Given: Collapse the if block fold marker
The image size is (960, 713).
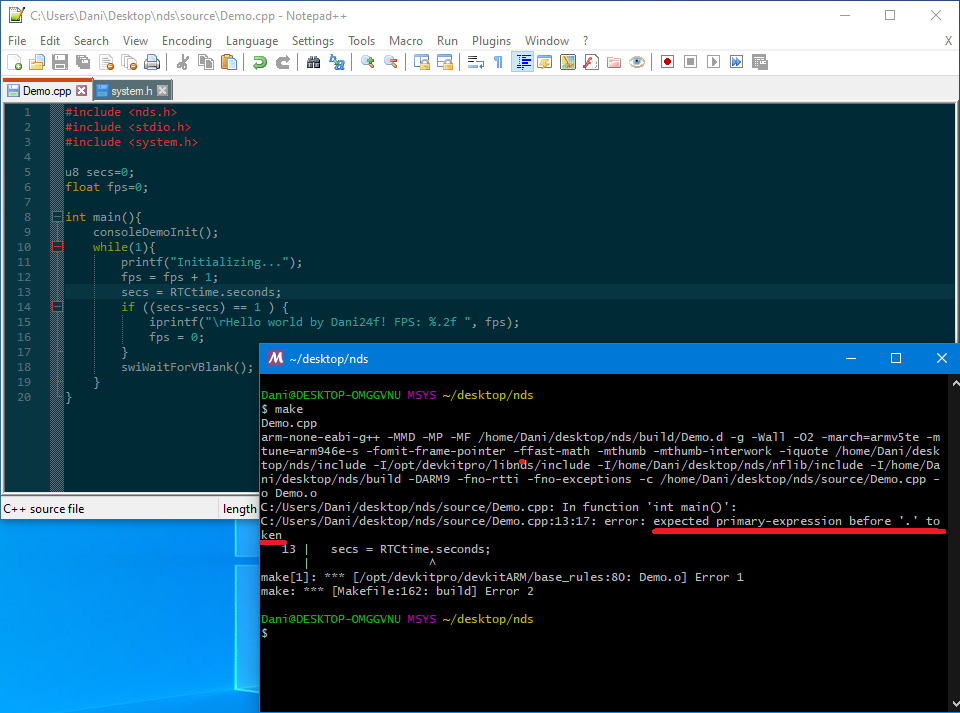Looking at the screenshot, I should pos(57,307).
